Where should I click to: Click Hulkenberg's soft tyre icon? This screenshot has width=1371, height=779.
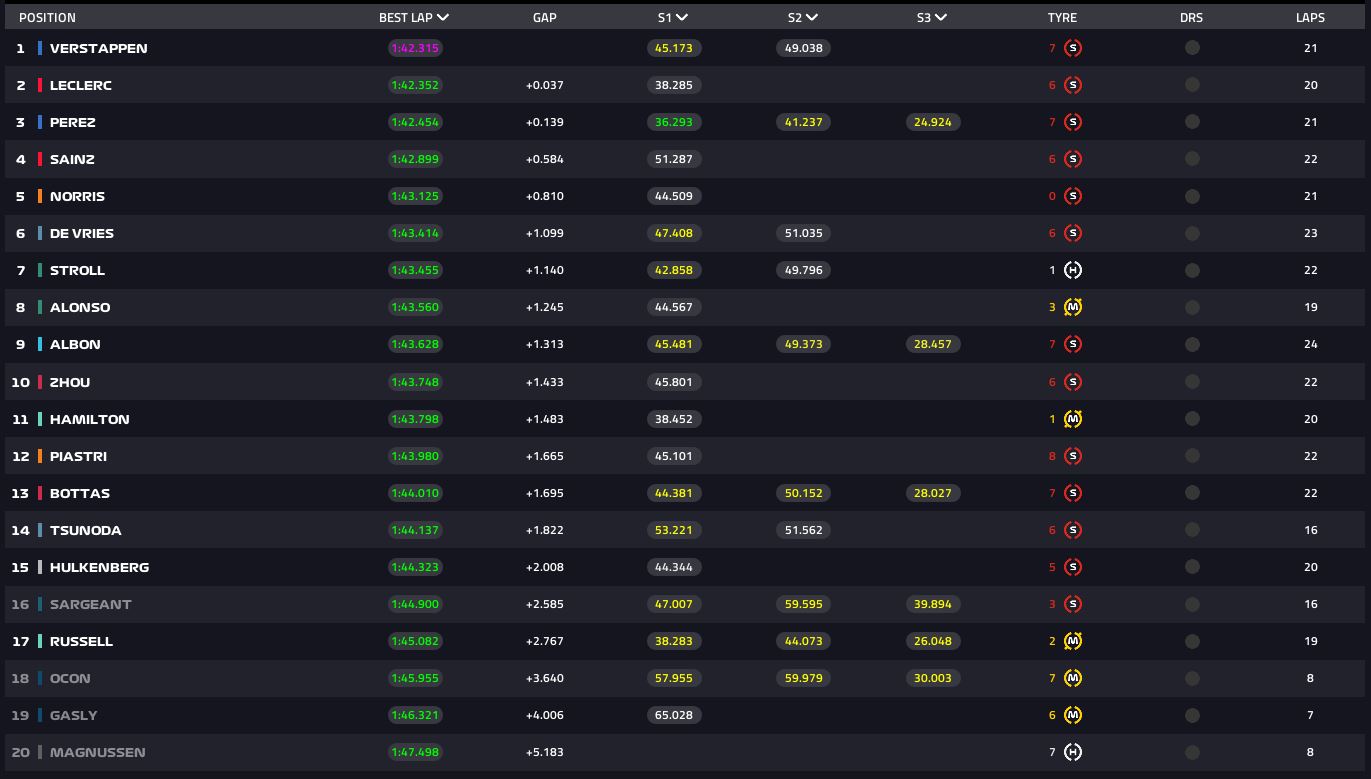tap(1073, 567)
